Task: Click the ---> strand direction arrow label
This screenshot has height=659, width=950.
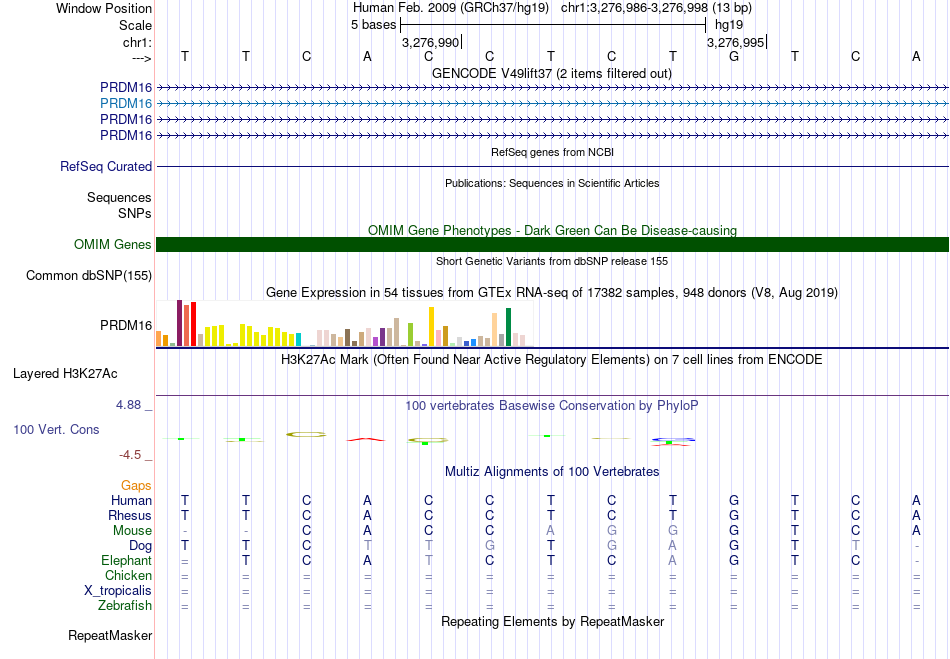Action: [142, 58]
